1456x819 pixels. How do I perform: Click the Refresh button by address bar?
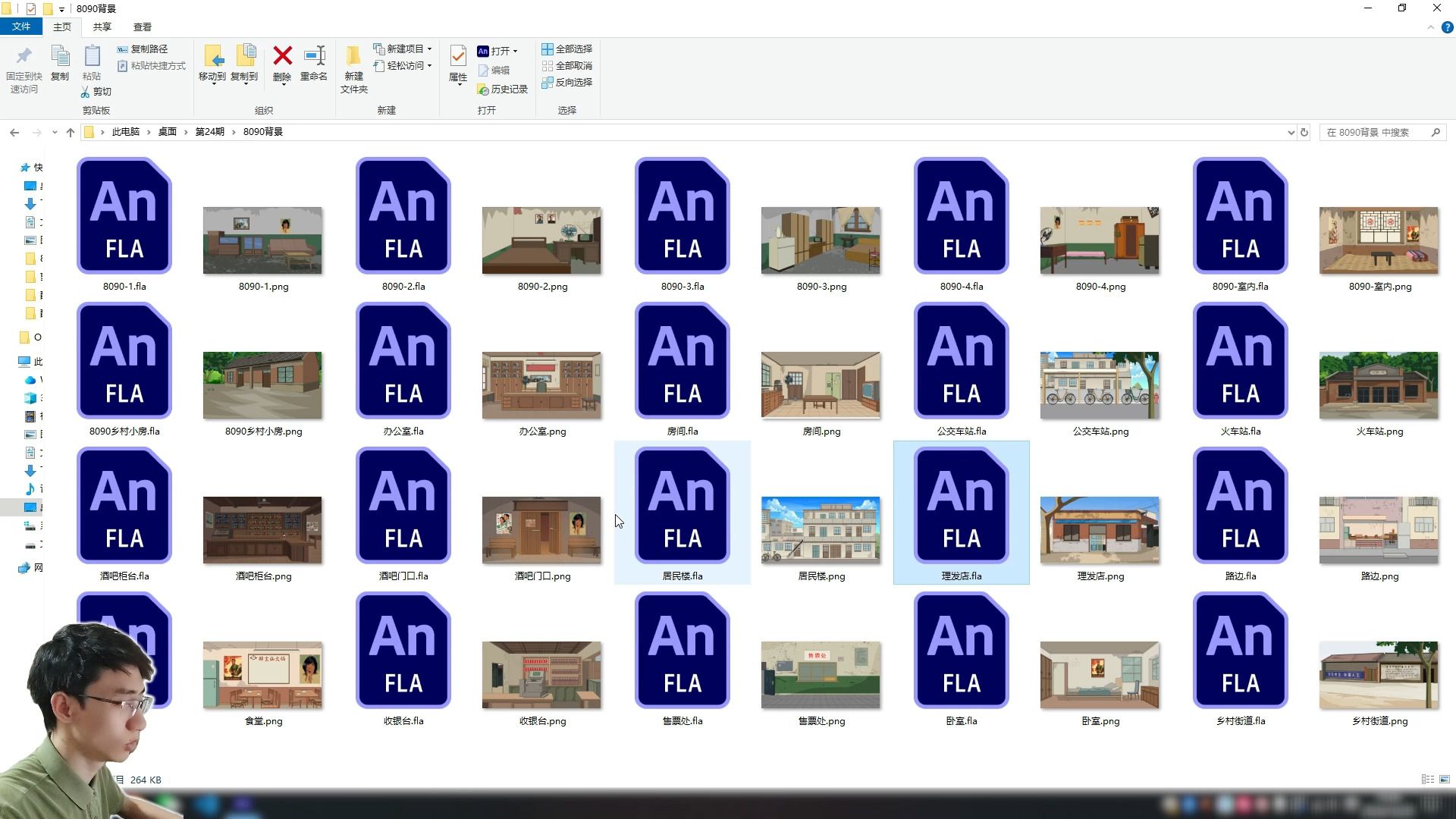point(1304,132)
